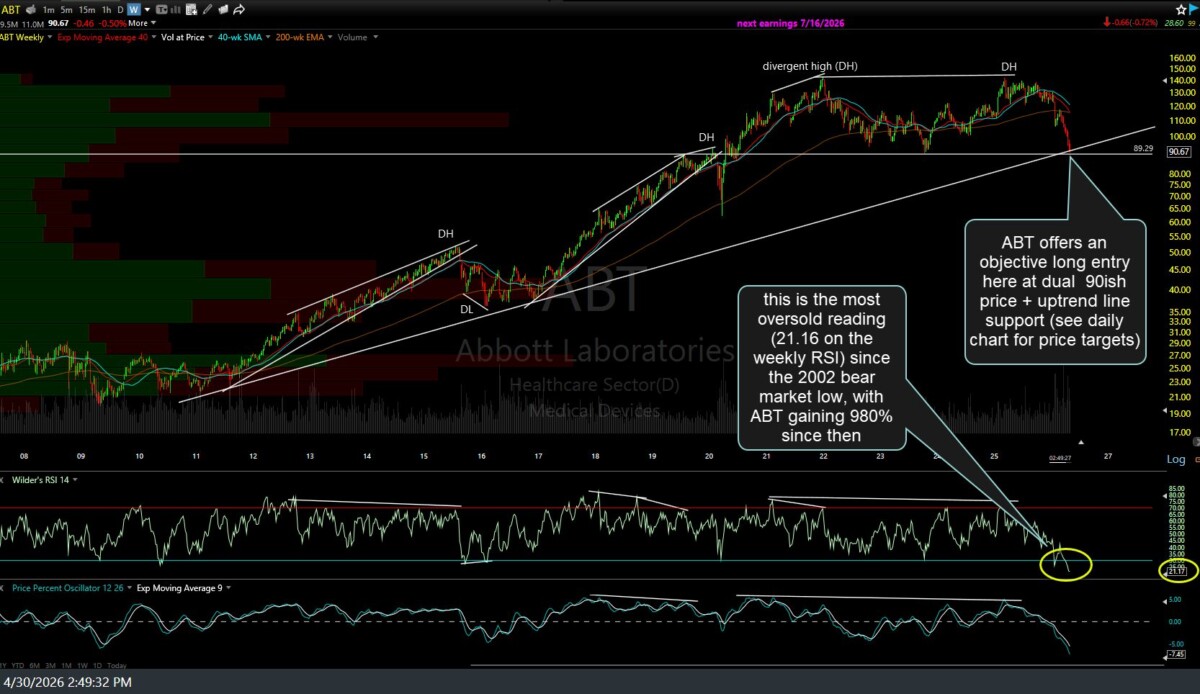The image size is (1200, 694).
Task: Click the 21 year marker on the time axis
Action: tap(766, 456)
